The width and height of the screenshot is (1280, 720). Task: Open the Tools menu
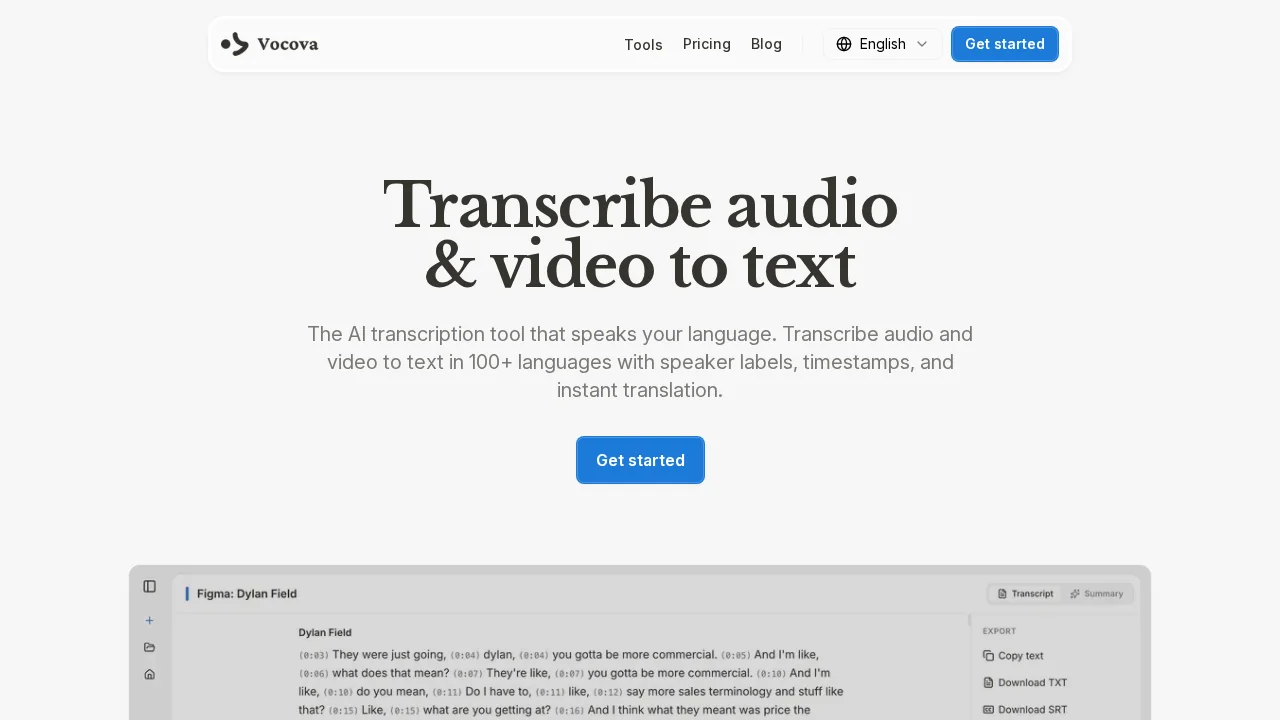click(x=643, y=44)
